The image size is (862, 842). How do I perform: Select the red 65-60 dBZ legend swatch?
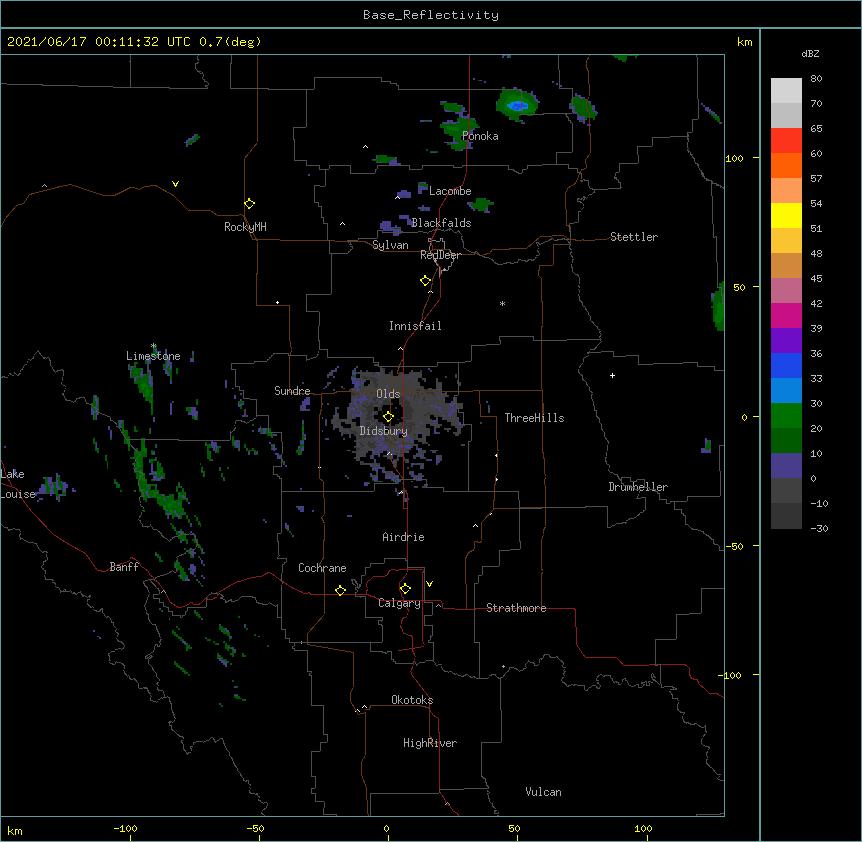click(x=786, y=140)
